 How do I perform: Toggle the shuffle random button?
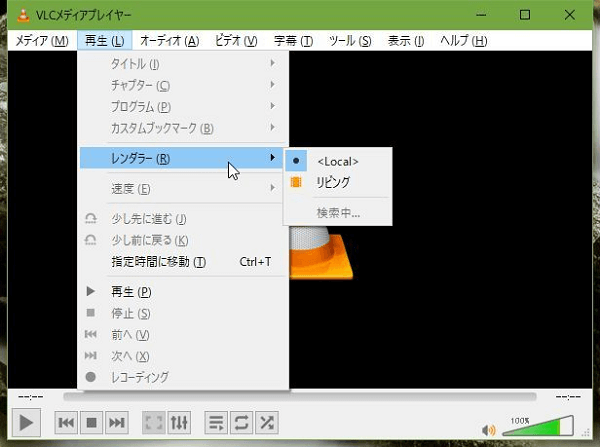coord(267,423)
